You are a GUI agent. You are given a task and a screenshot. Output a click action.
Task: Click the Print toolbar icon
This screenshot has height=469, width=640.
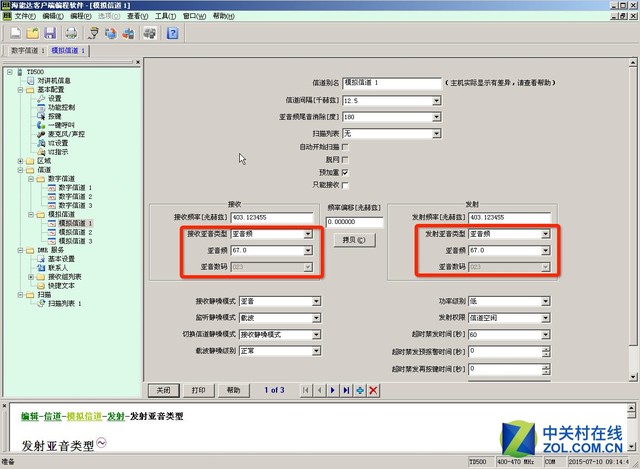coord(71,33)
